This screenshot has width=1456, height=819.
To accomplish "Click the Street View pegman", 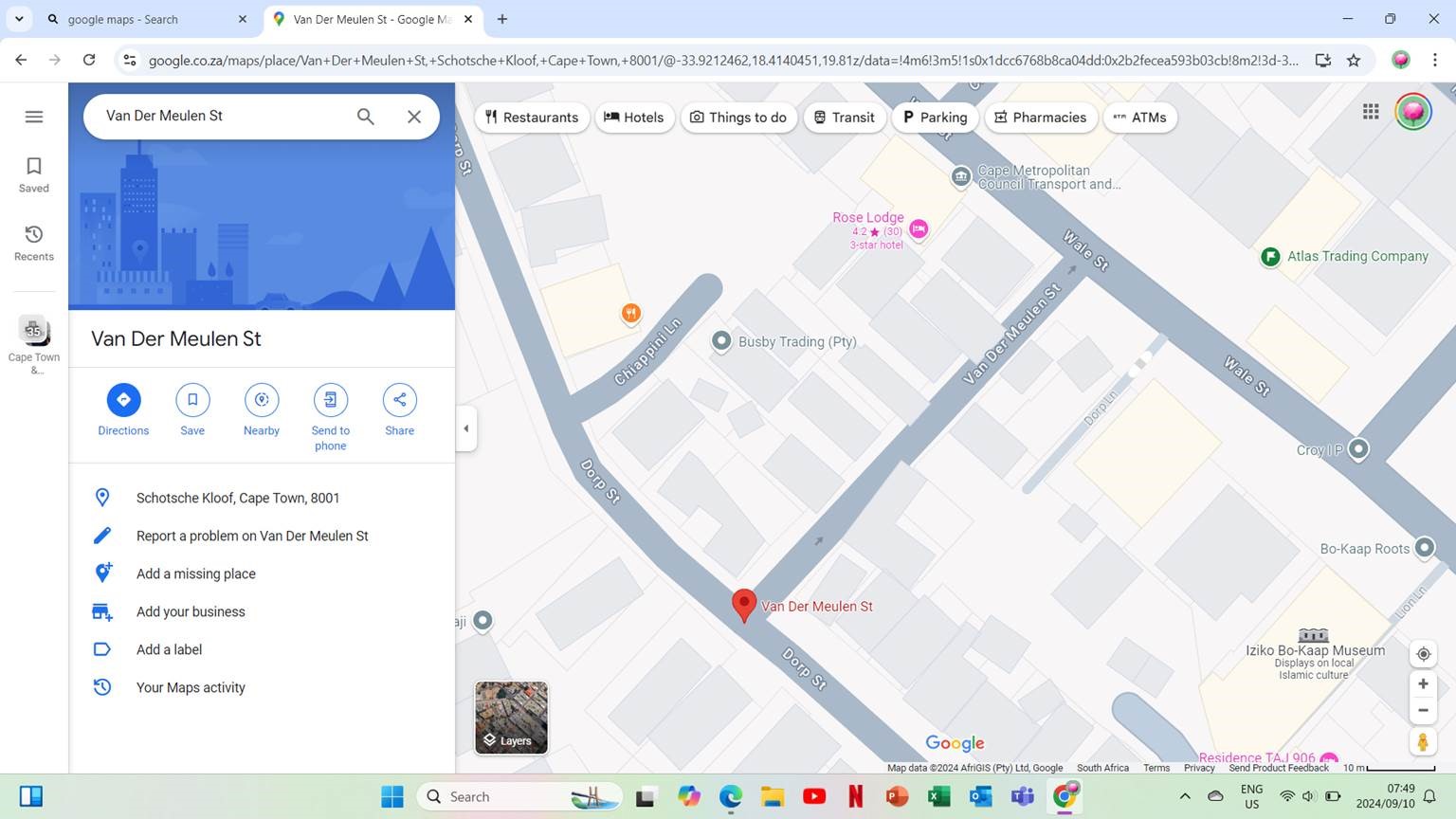I will [1423, 741].
